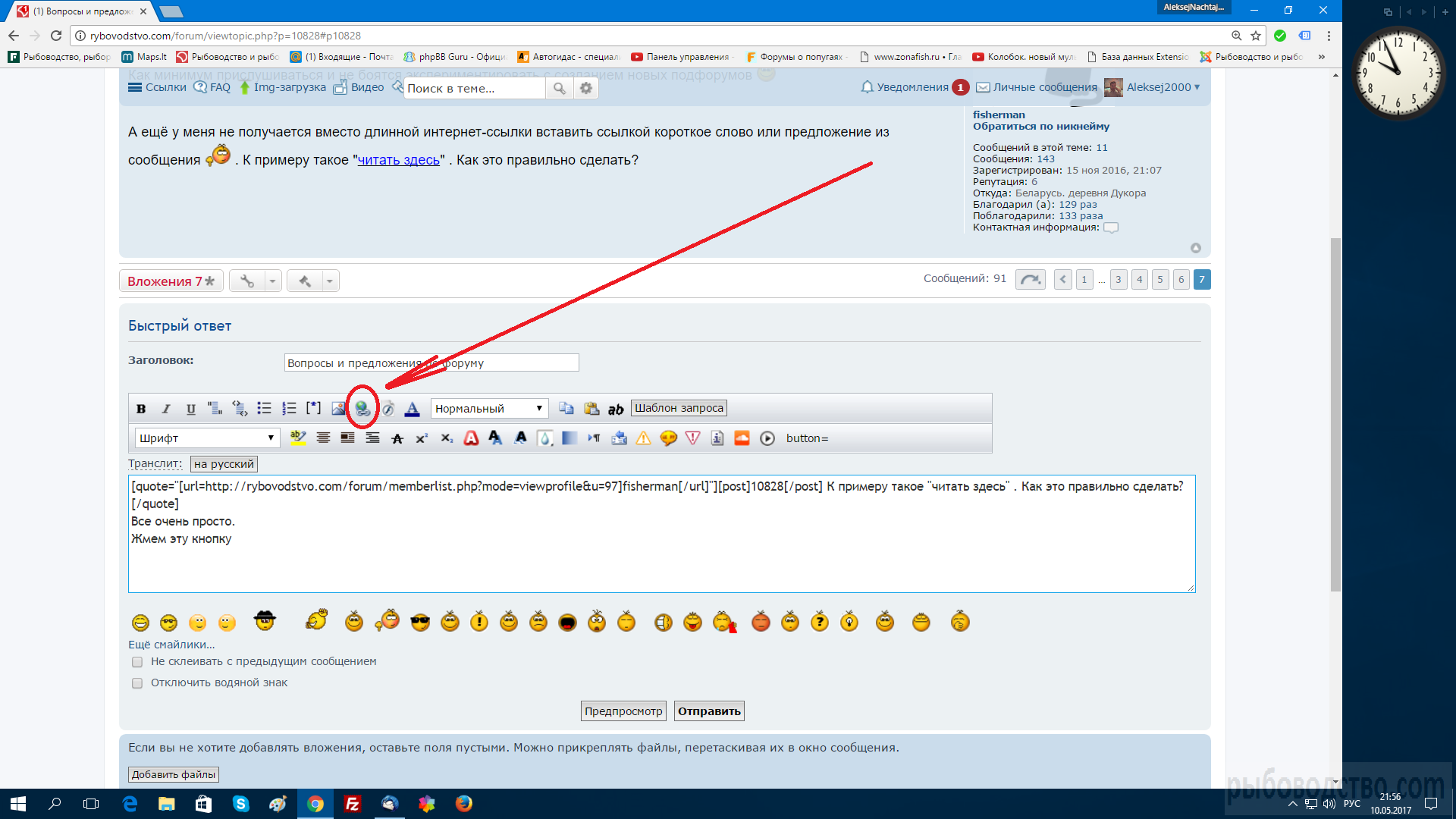The width and height of the screenshot is (1456, 819).
Task: Insert a quote block using the quote icon
Action: (215, 409)
